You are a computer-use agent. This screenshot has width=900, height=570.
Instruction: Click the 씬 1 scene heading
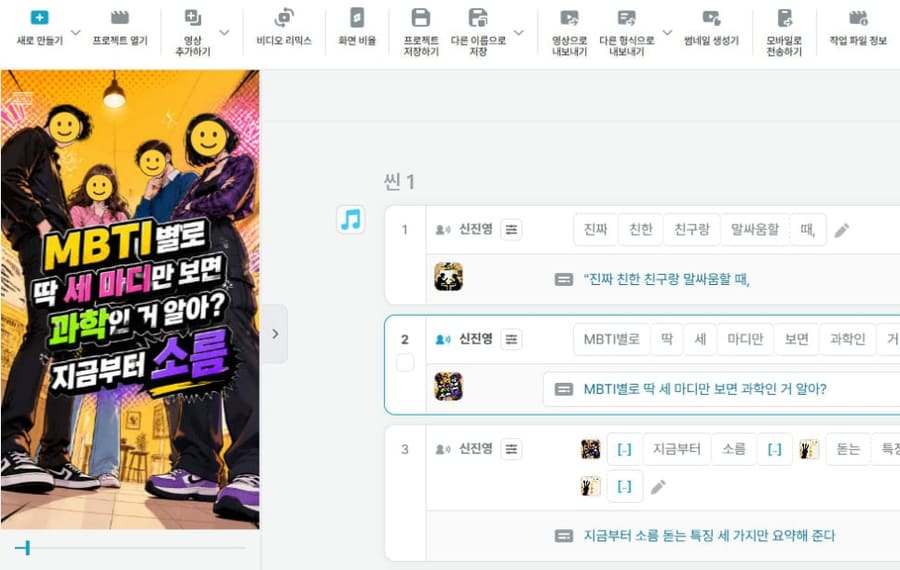coord(399,182)
